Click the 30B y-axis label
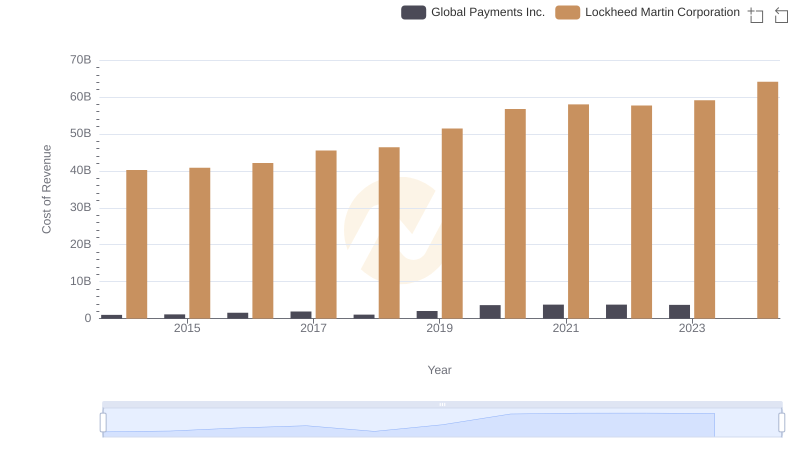Screen dimensions: 800x461 (81, 207)
